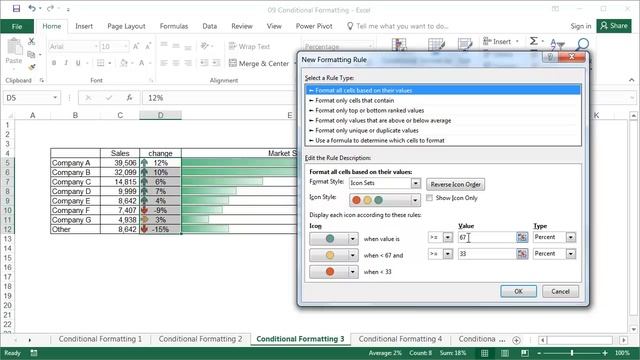Screen dimensions: 640x360
Task: Click the zoom slider handle in status bar
Action: click(x=572, y=353)
